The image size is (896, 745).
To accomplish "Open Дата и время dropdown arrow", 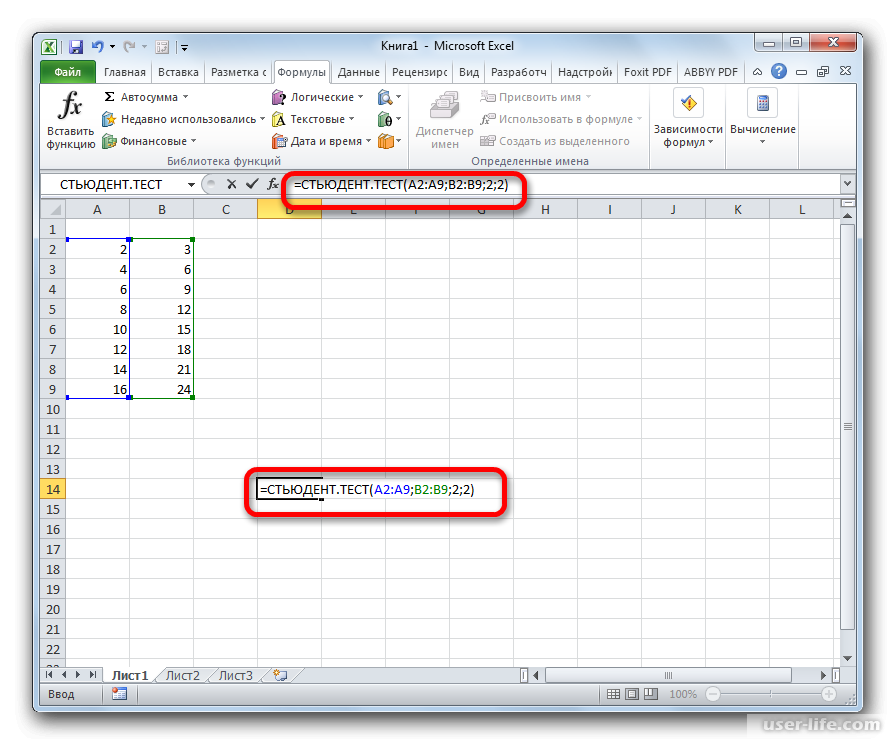I will [x=369, y=141].
